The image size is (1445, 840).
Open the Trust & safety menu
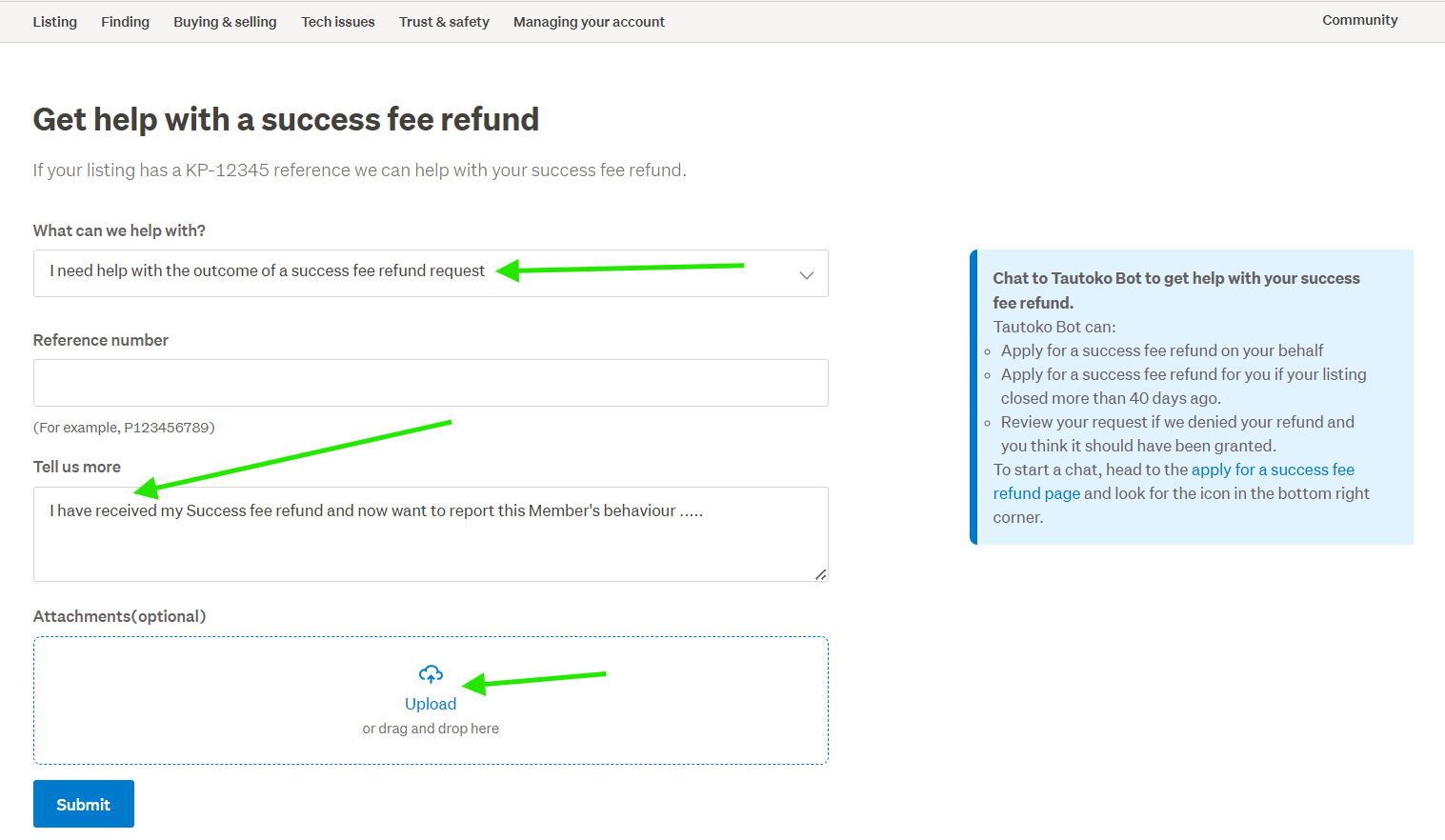(x=444, y=22)
